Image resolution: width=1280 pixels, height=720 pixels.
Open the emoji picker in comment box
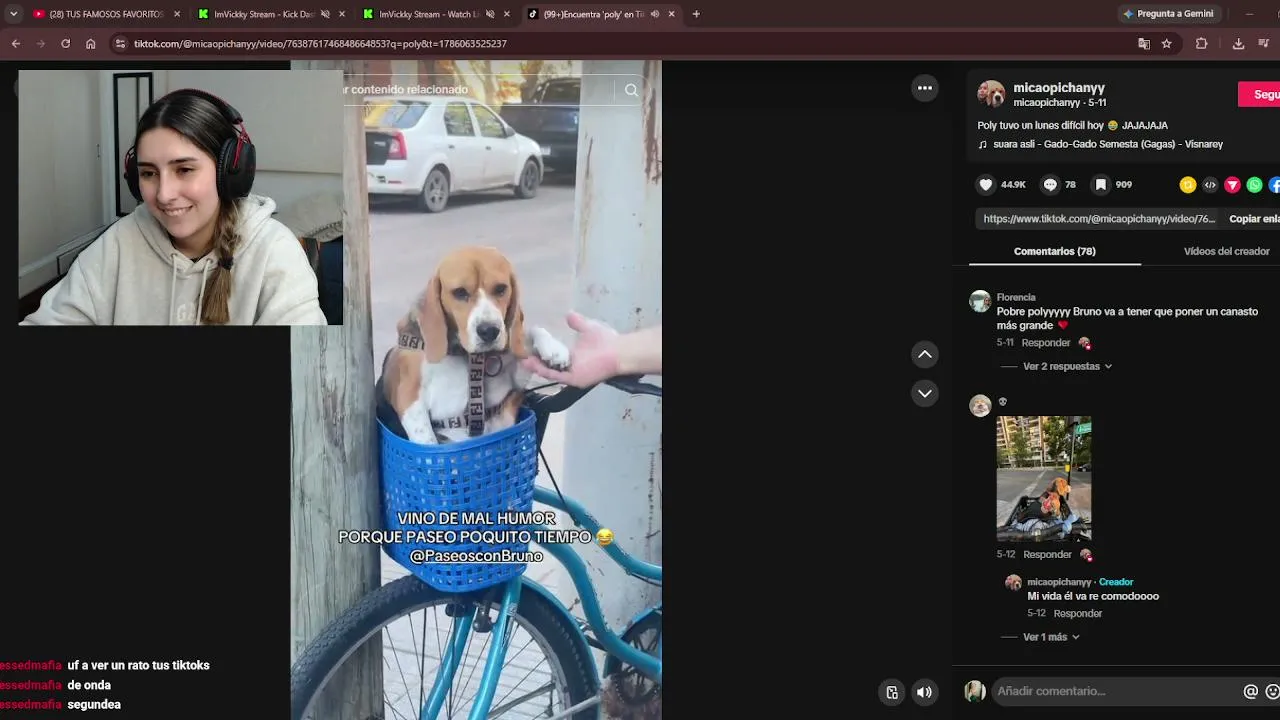click(x=1272, y=691)
